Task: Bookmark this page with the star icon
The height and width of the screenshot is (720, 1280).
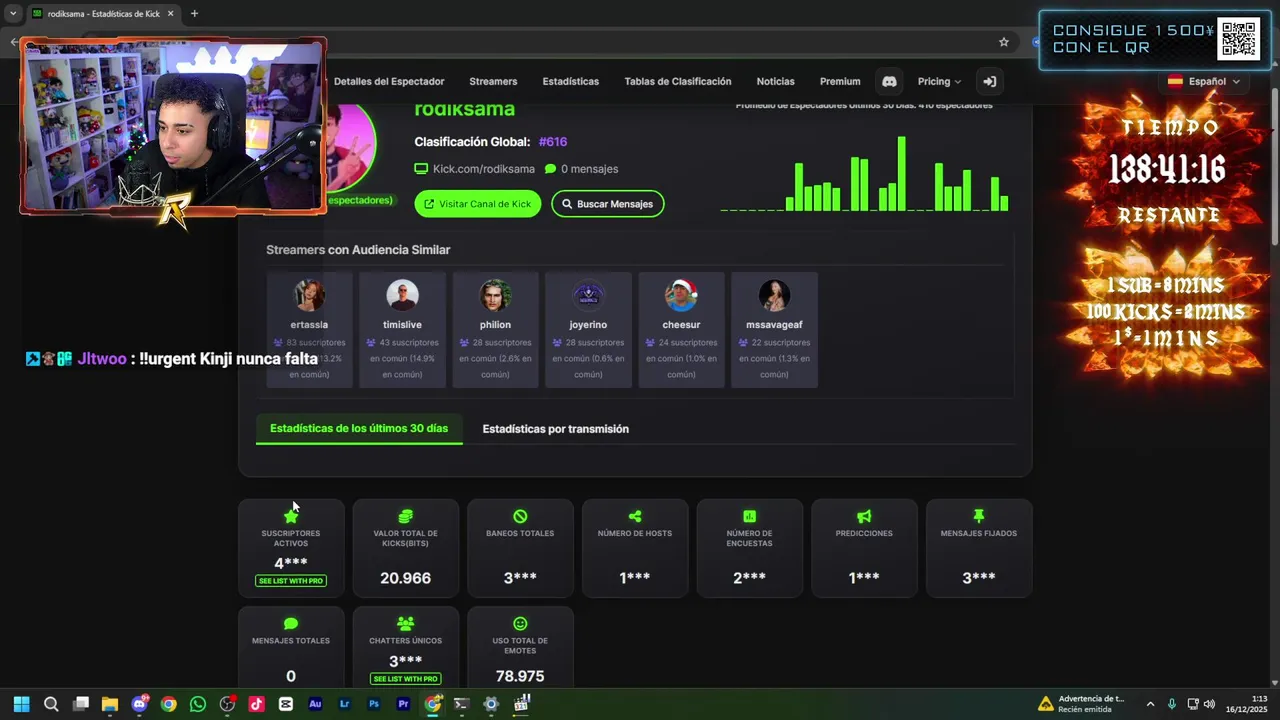Action: 1004,42
